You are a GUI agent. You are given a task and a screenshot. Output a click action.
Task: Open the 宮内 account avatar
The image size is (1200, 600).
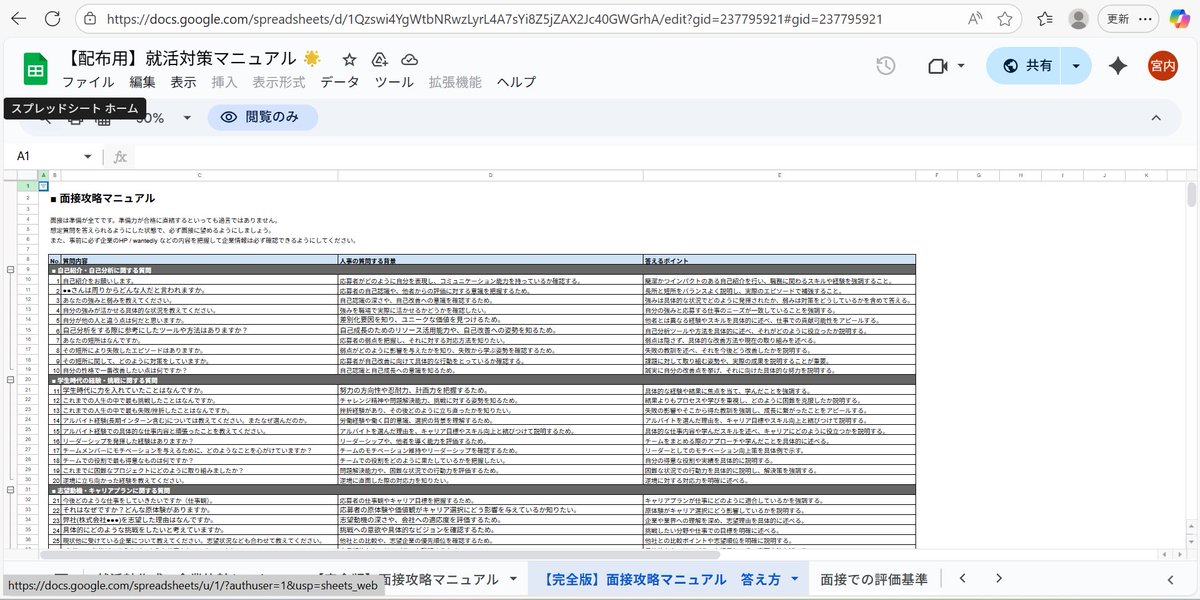coord(1163,65)
